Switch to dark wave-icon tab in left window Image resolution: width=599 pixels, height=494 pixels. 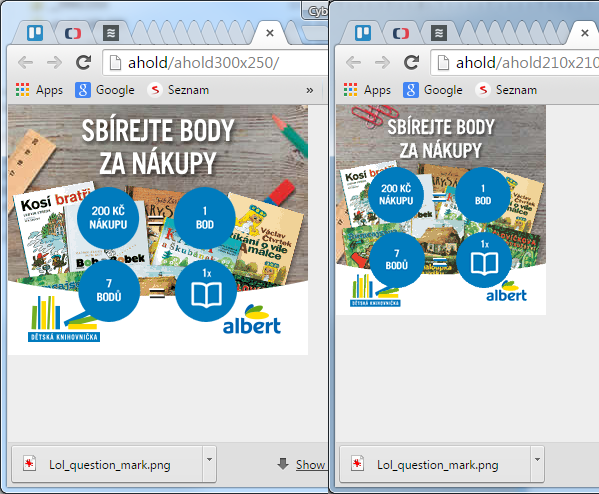point(111,33)
